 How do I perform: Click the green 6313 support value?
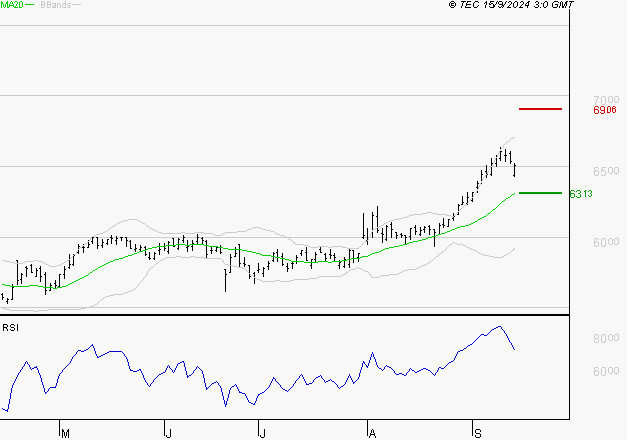click(x=581, y=194)
